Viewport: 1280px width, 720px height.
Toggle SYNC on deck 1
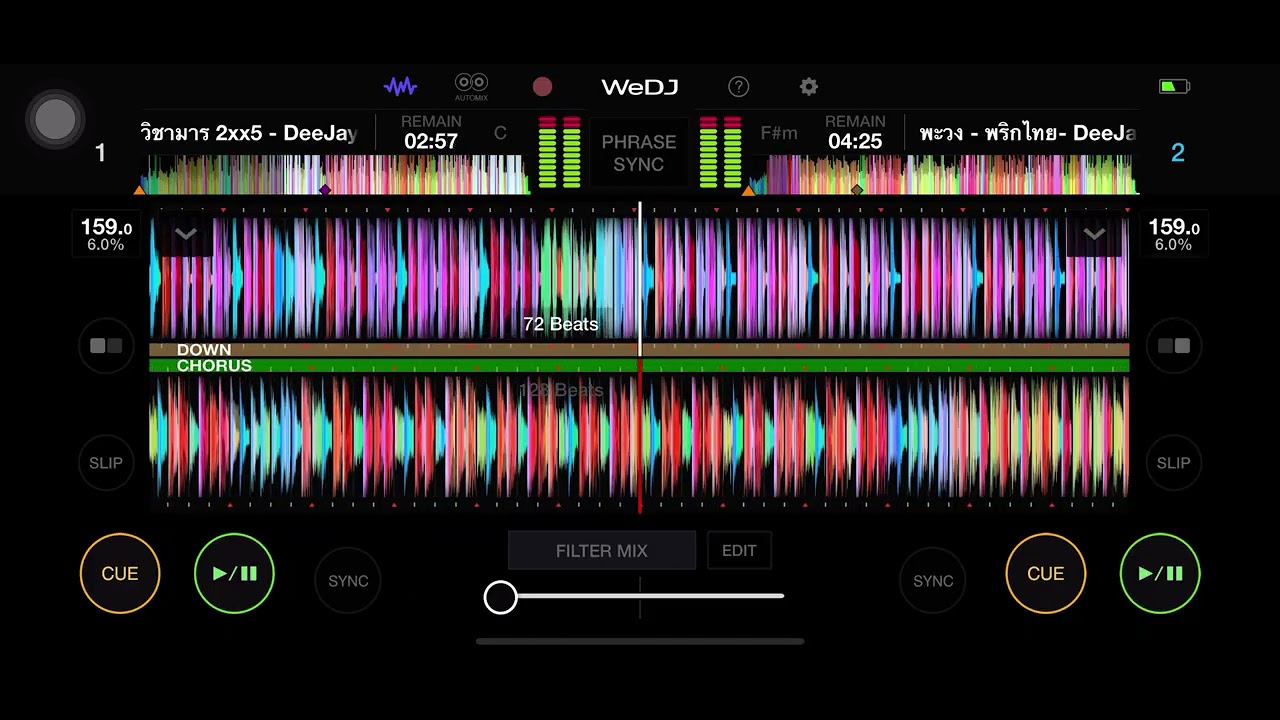348,581
